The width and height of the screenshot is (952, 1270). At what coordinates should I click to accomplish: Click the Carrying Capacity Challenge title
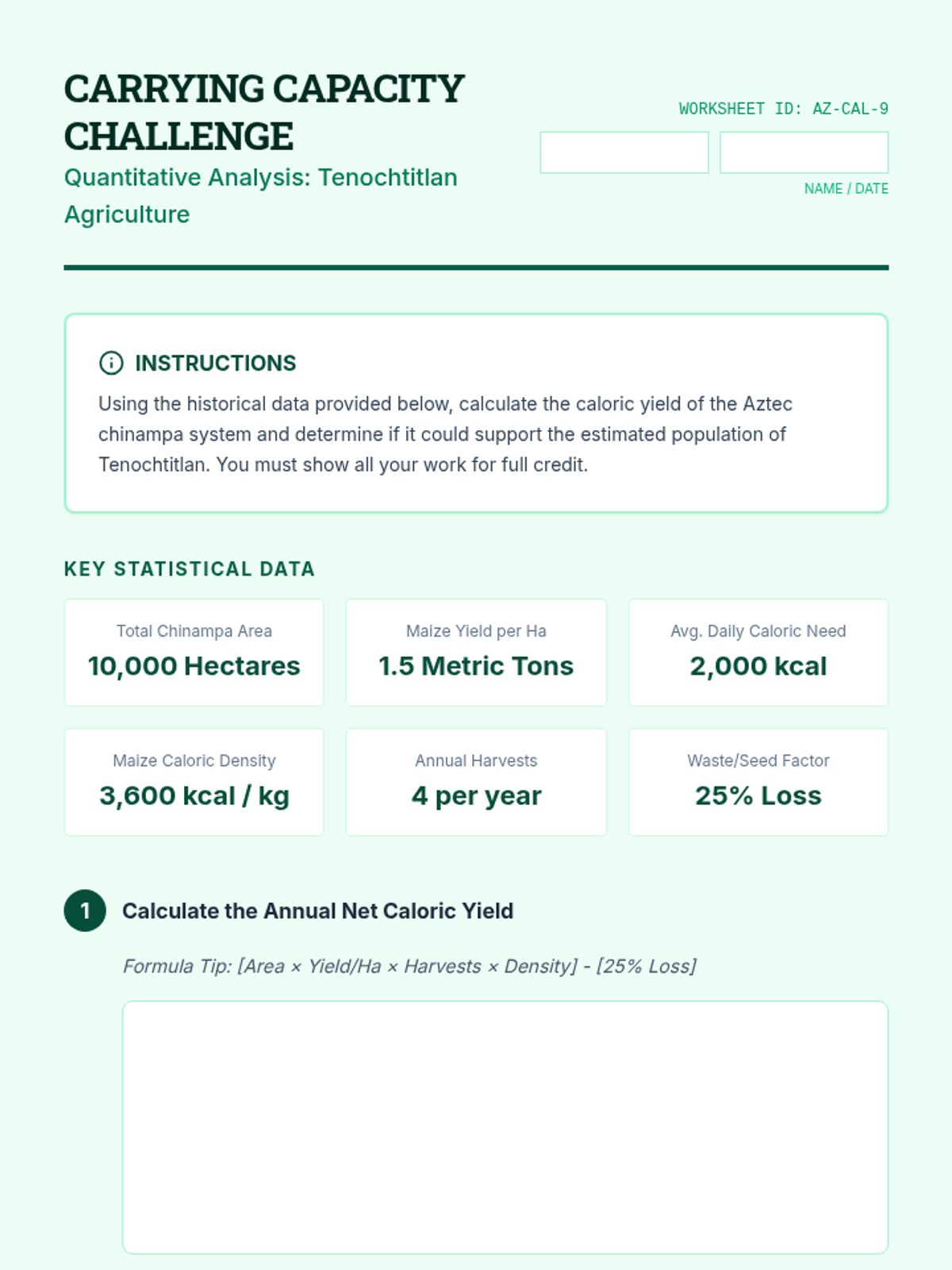point(264,113)
